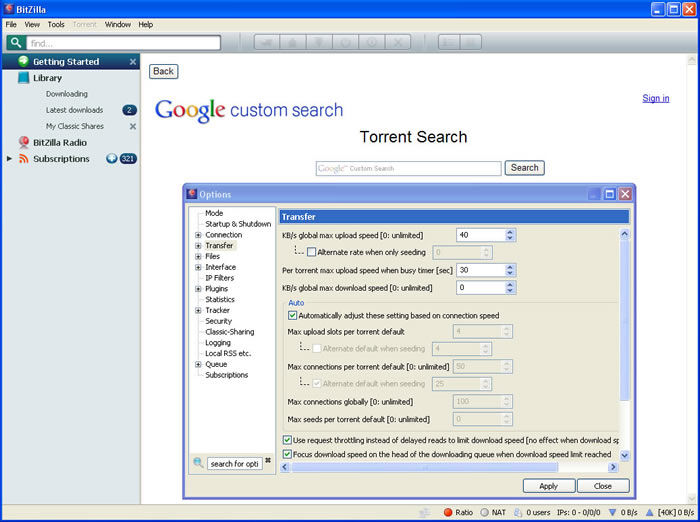Click the download speed down-arrow icon

coord(612,512)
